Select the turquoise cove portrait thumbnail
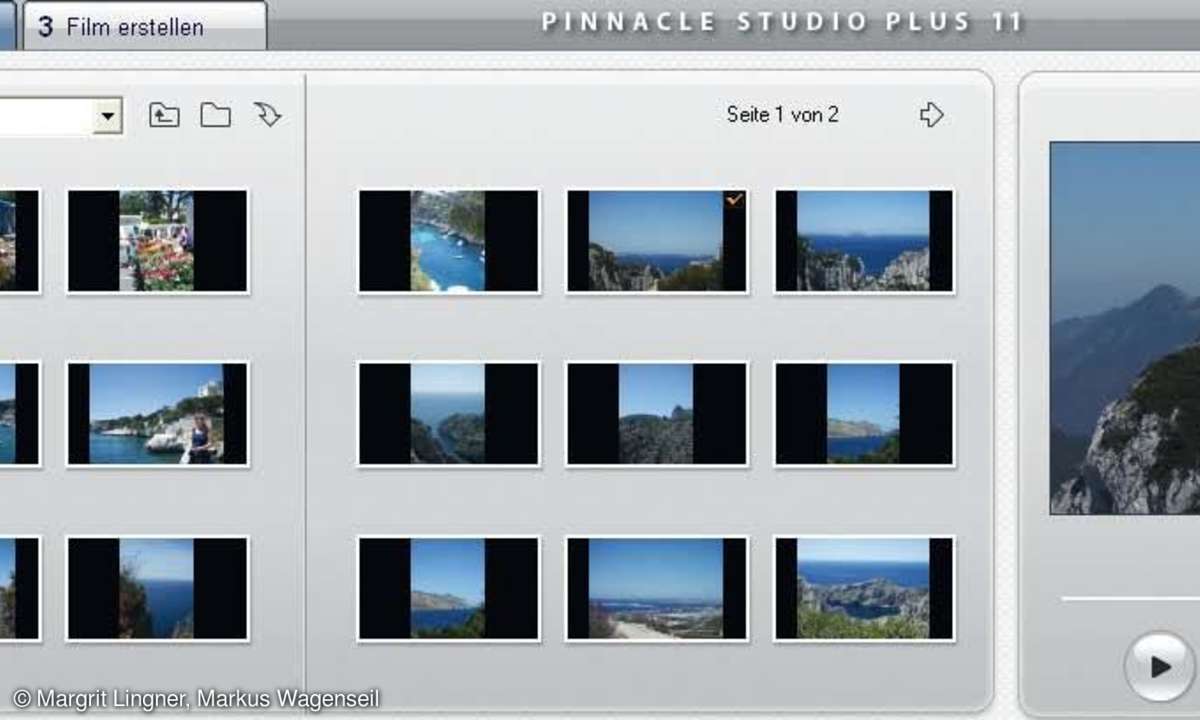 tap(449, 241)
